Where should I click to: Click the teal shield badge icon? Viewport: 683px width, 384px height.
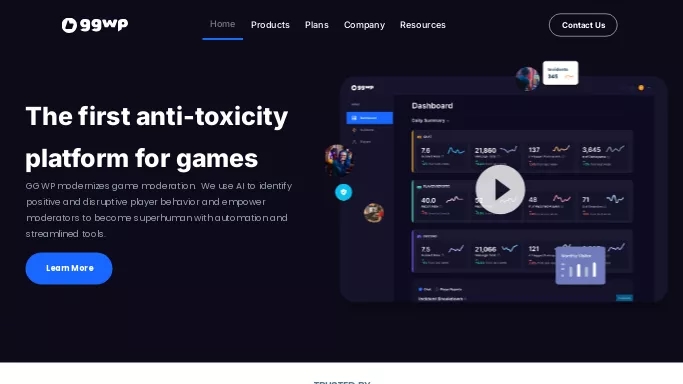click(343, 192)
